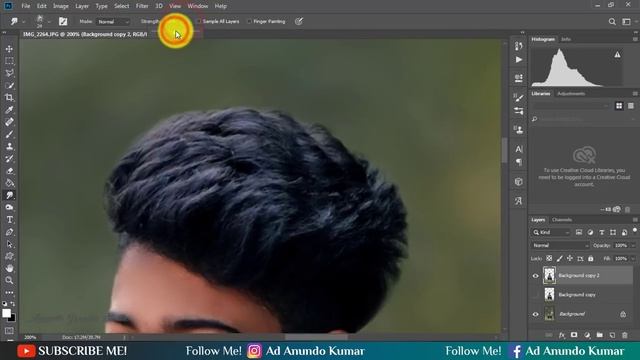Create new fill or adjustment layer
Screen dimensions: 640x360
click(x=587, y=335)
